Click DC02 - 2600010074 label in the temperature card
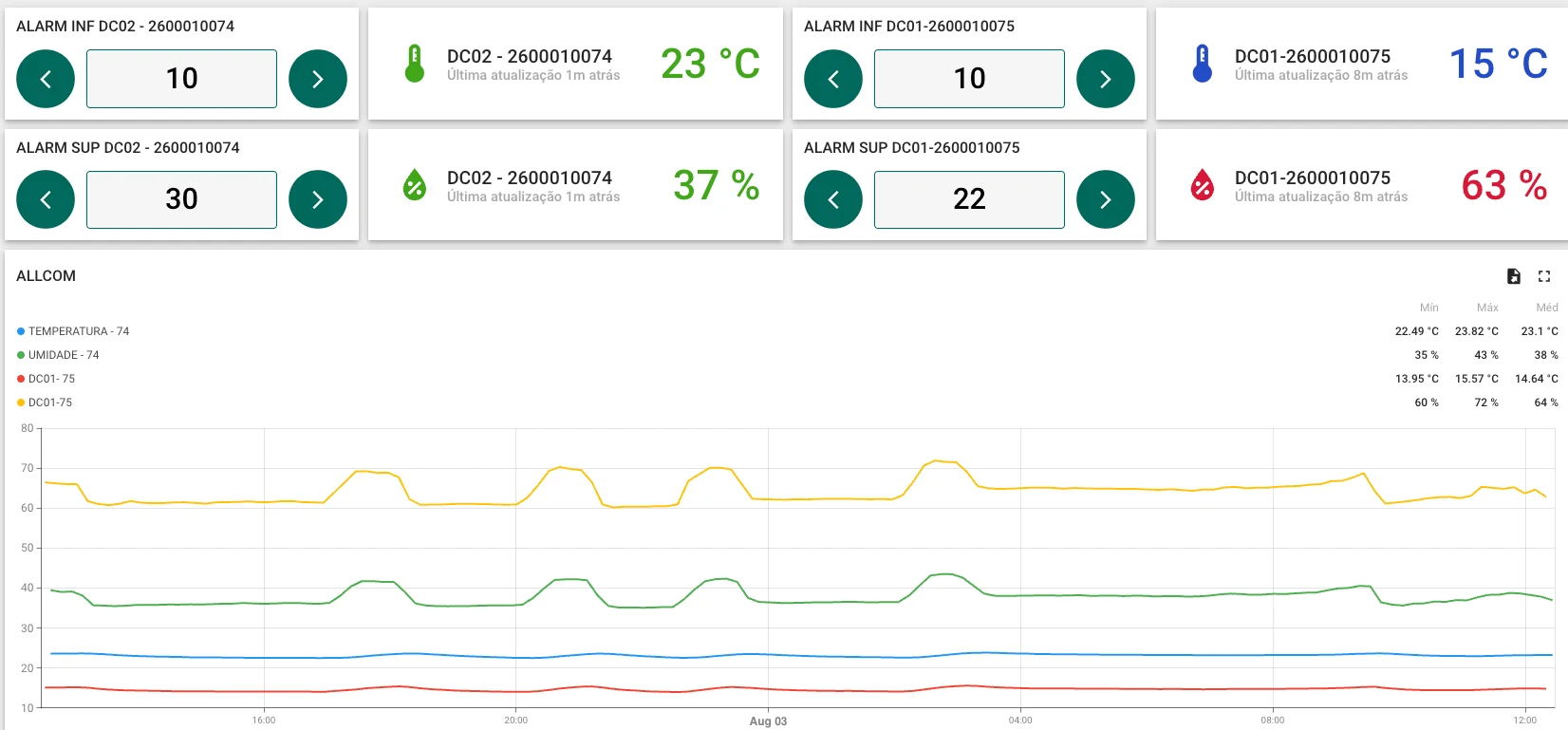 coord(530,57)
